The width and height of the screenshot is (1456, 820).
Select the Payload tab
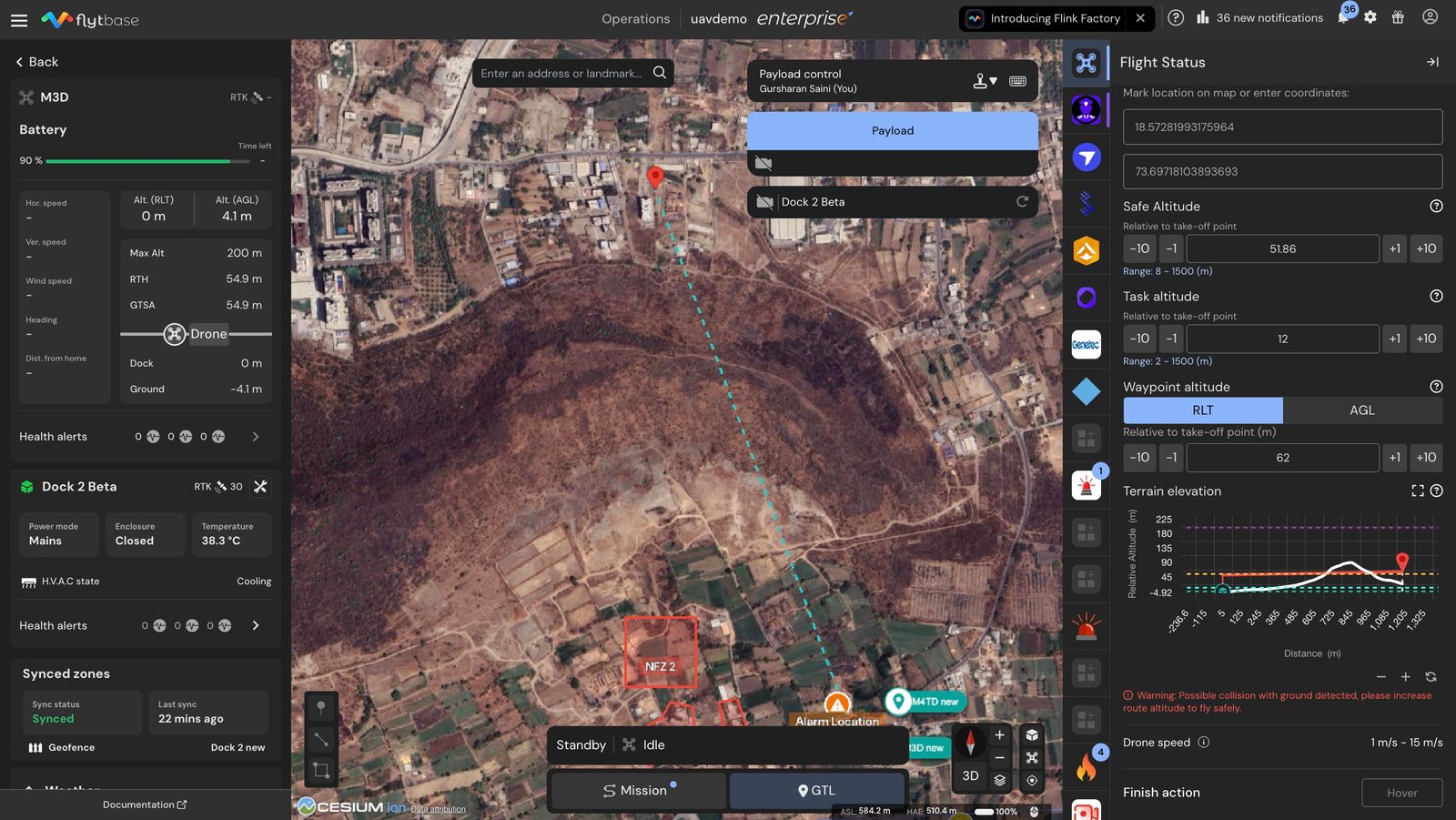pyautogui.click(x=892, y=131)
